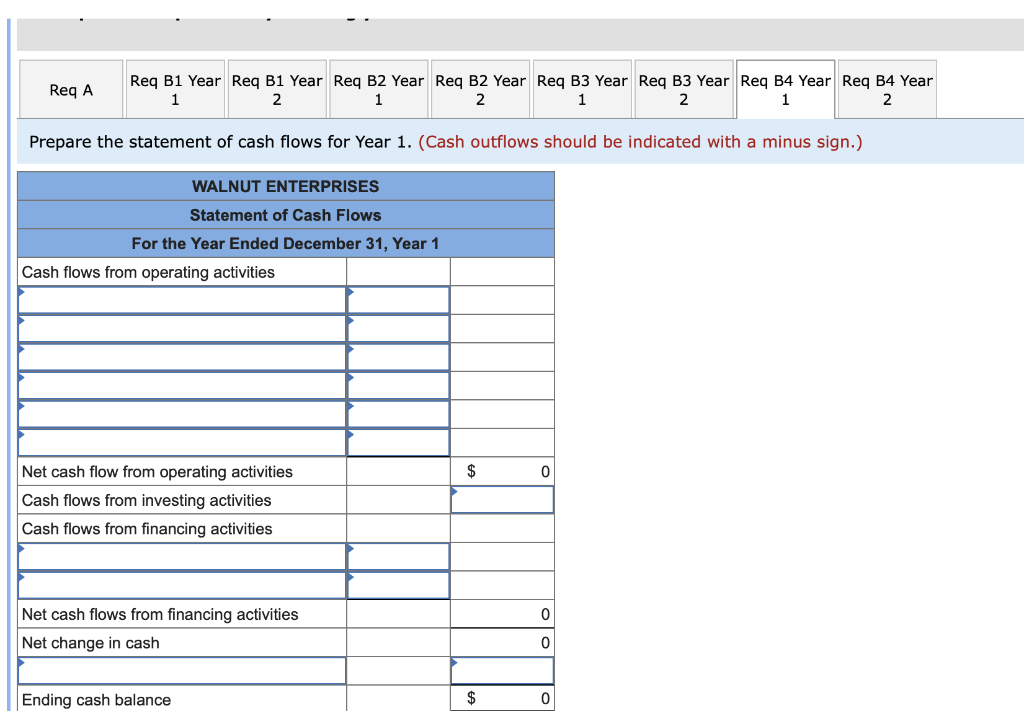
Task: Click first operating activities amount field
Action: coord(398,300)
